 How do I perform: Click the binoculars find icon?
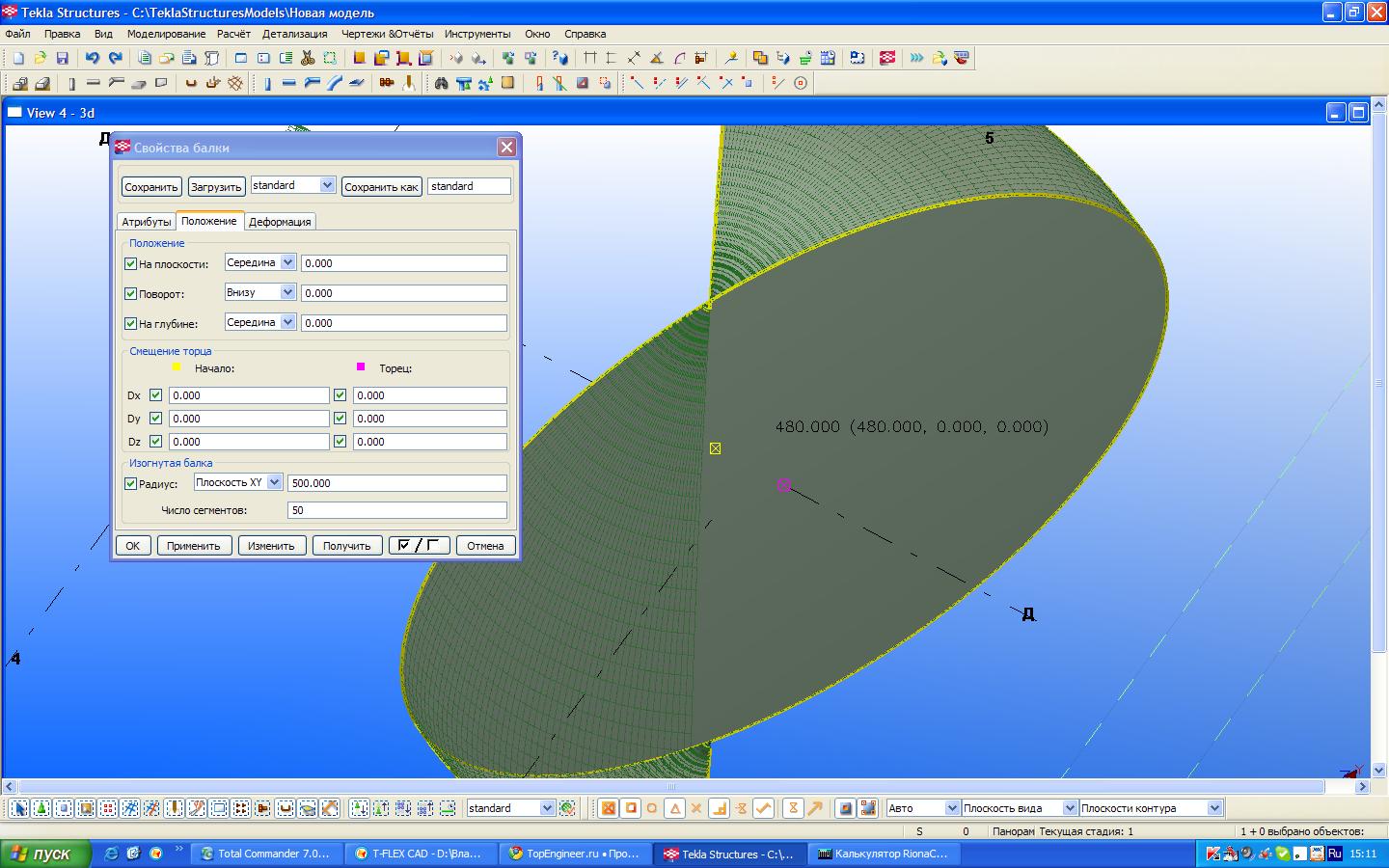[x=441, y=83]
